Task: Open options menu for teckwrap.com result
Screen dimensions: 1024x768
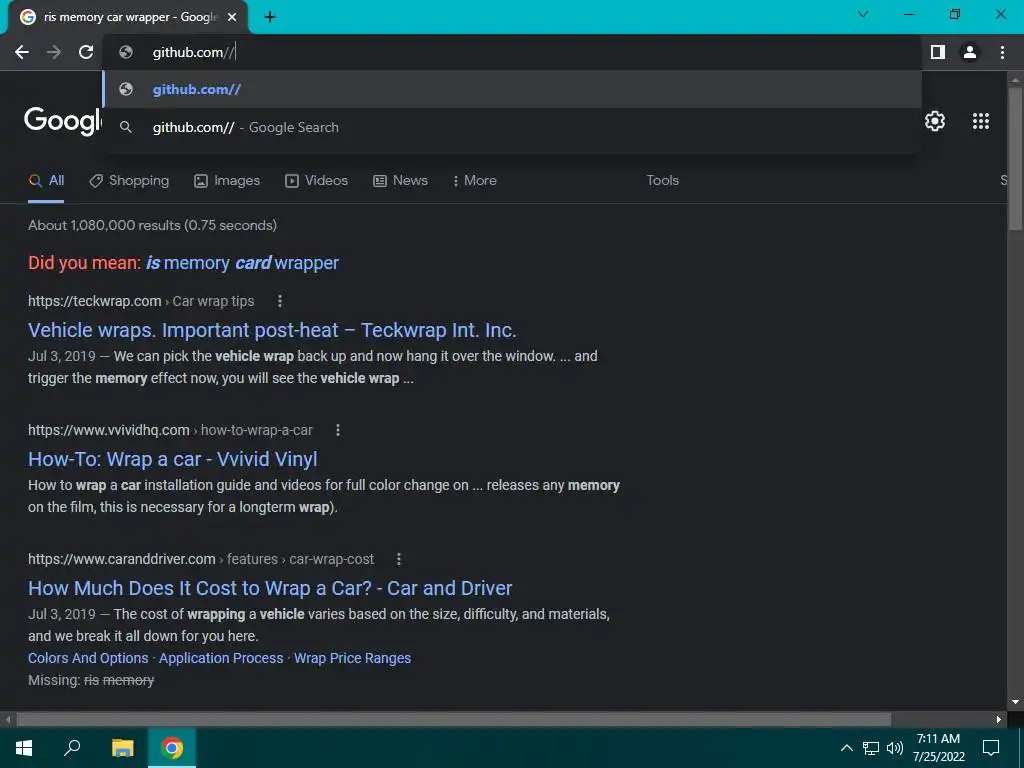Action: click(x=280, y=301)
